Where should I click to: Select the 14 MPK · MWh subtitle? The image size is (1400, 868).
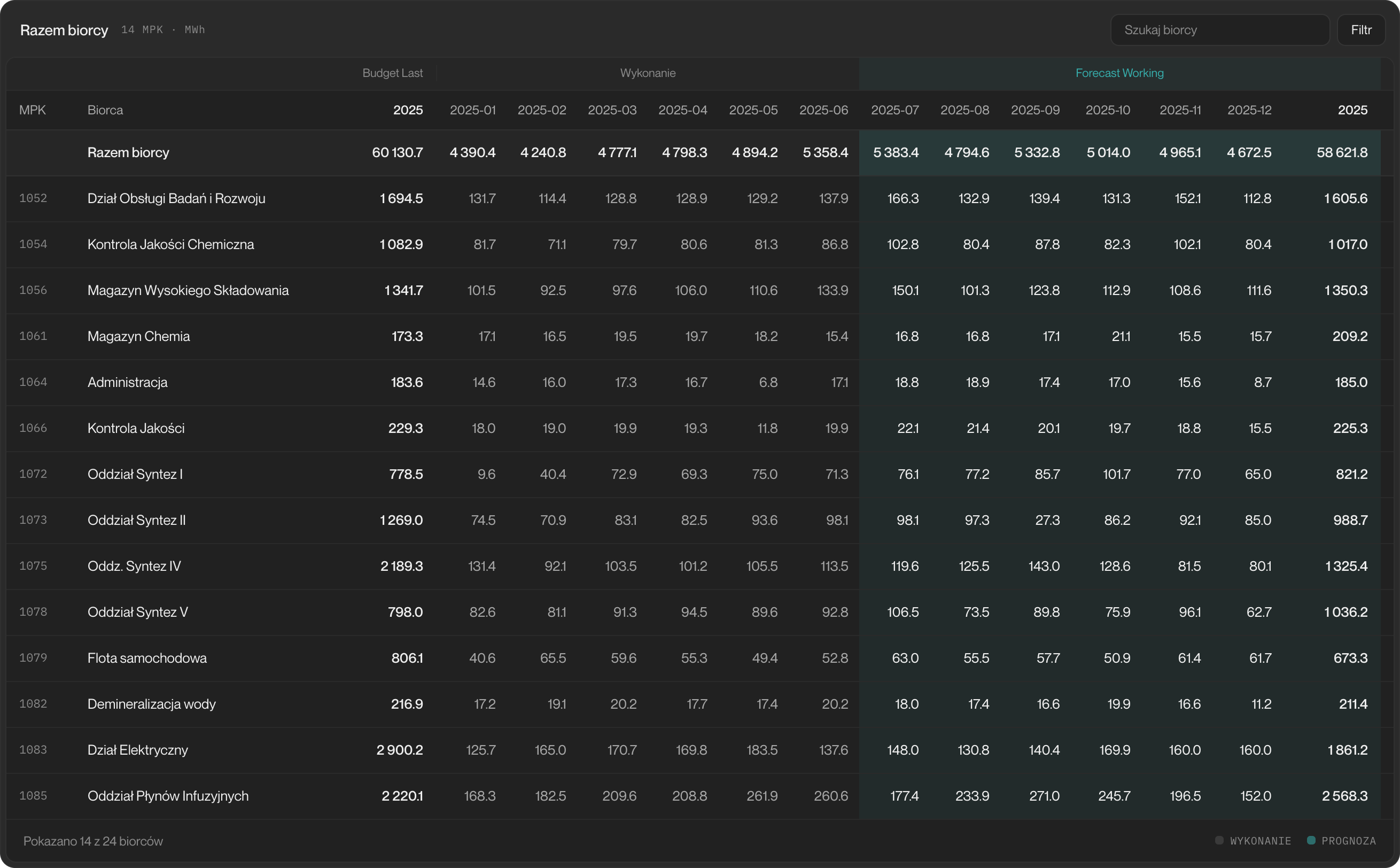pyautogui.click(x=163, y=30)
